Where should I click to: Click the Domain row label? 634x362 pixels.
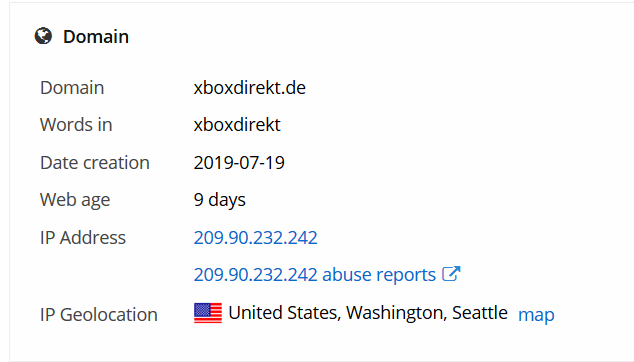pyautogui.click(x=72, y=88)
